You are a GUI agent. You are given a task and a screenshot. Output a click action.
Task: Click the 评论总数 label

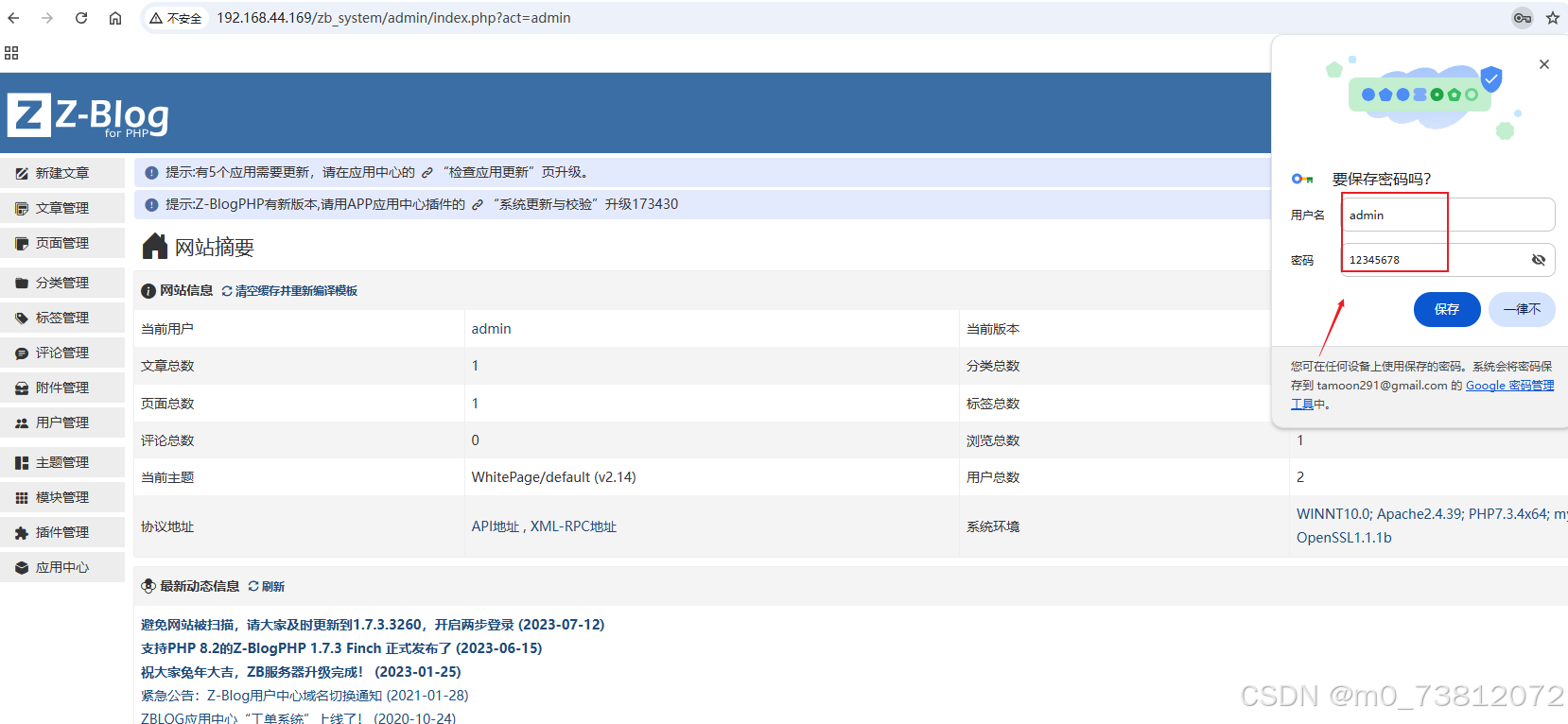click(167, 440)
